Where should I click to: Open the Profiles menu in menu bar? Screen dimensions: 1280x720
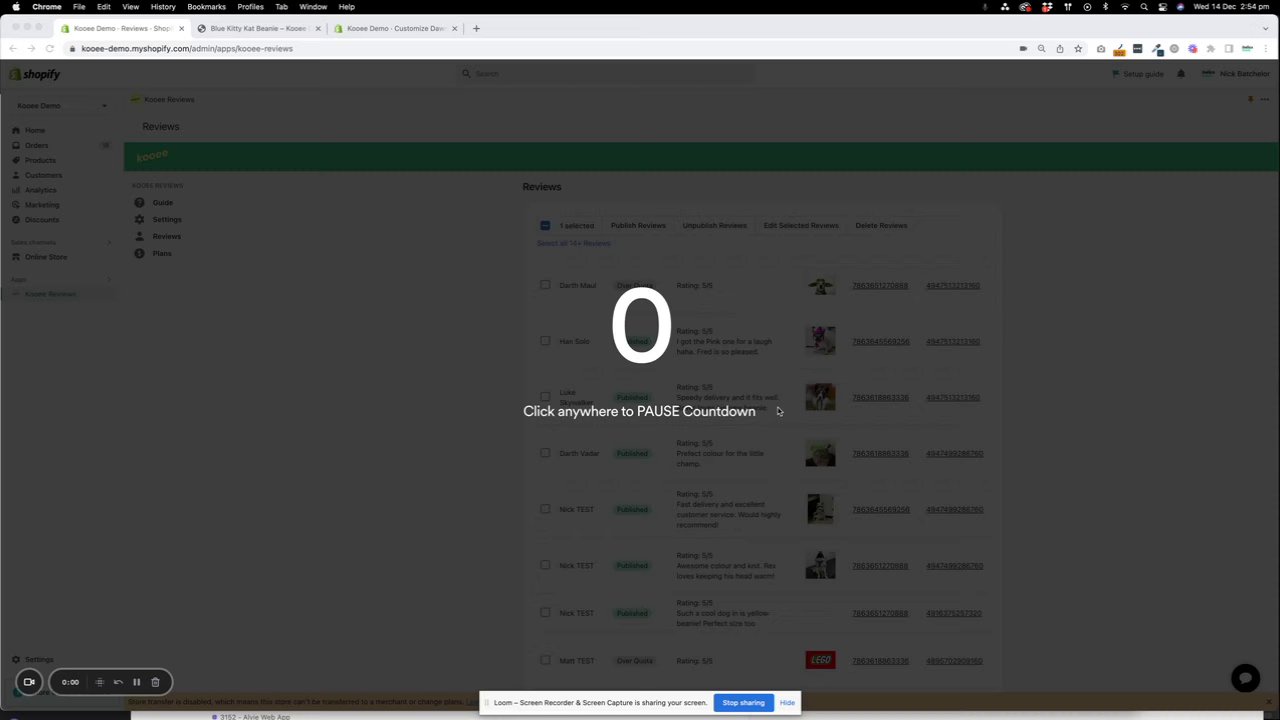(250, 7)
